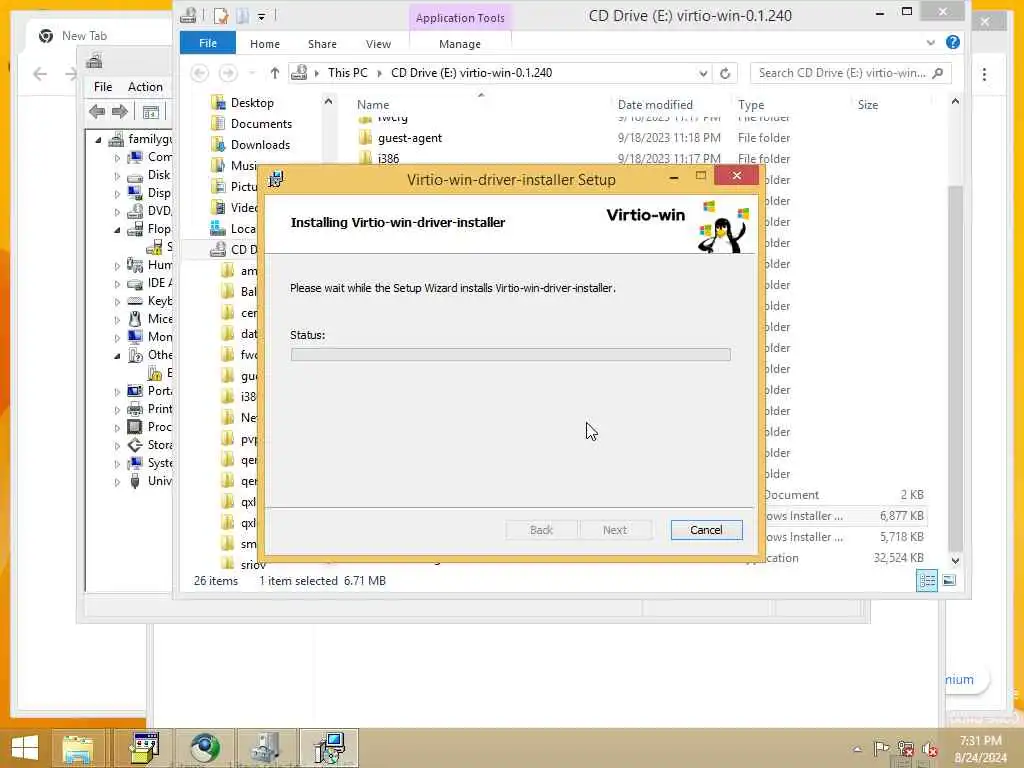
Task: Sort files by Date modified column
Action: pyautogui.click(x=655, y=104)
